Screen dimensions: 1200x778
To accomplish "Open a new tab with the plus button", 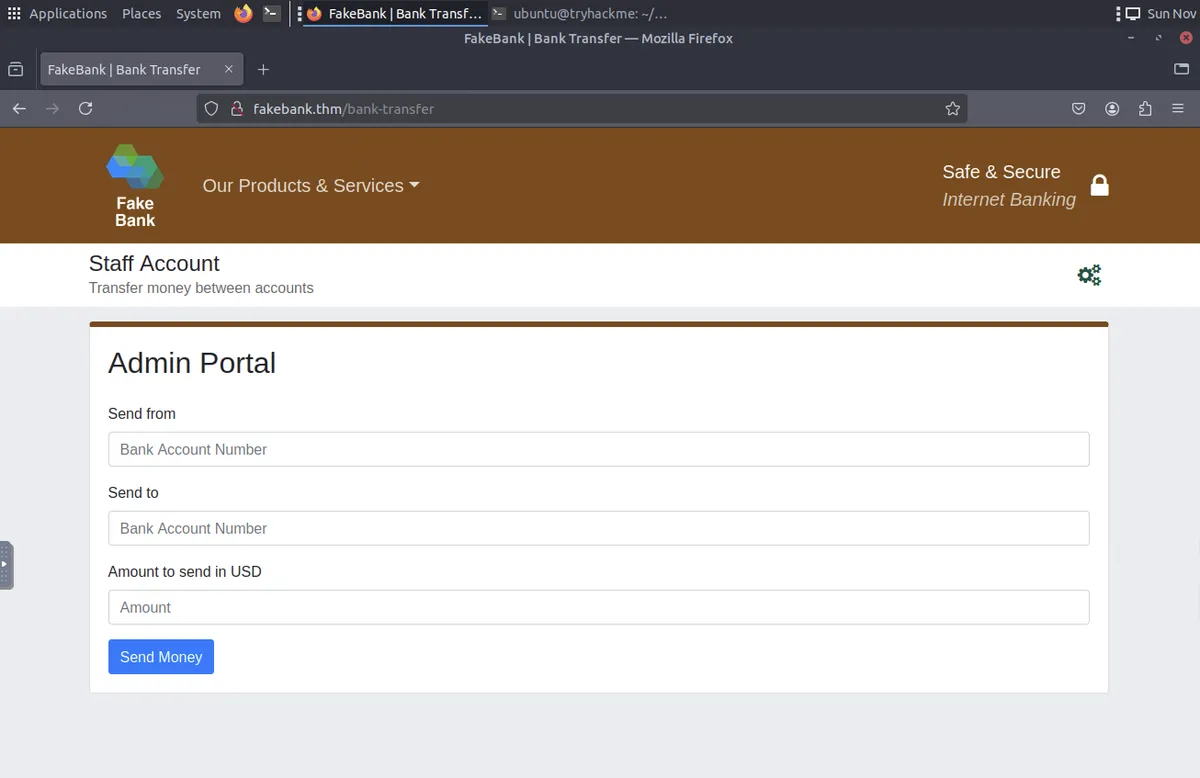I will click(x=263, y=69).
